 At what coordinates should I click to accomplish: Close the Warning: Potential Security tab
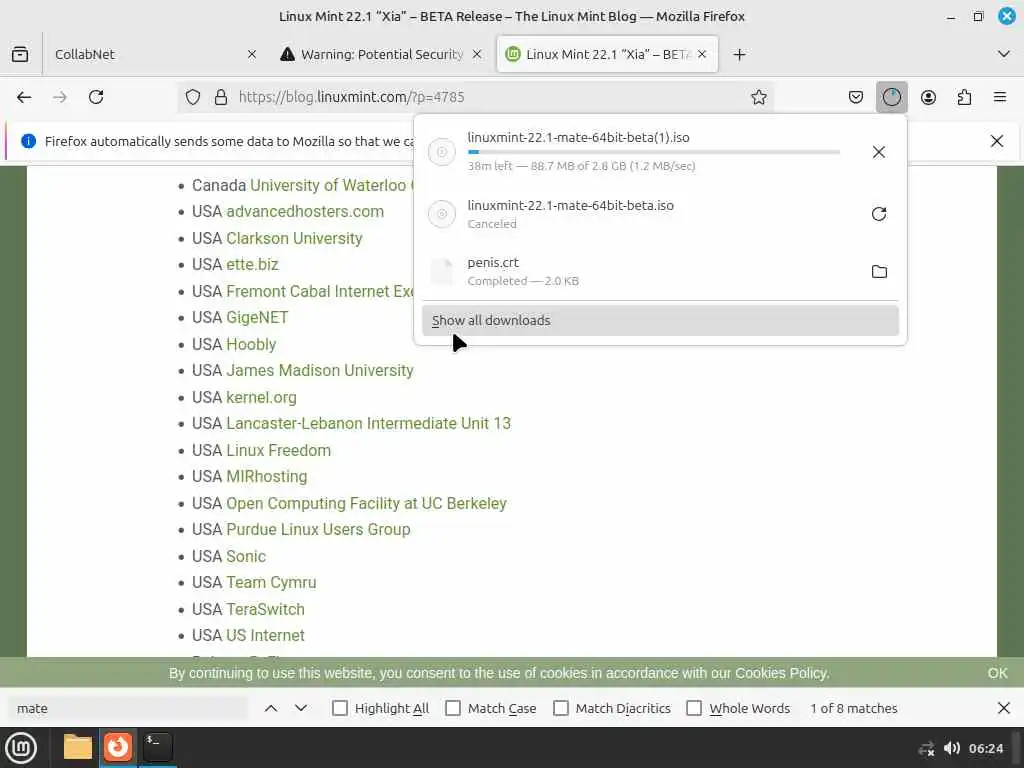(477, 54)
